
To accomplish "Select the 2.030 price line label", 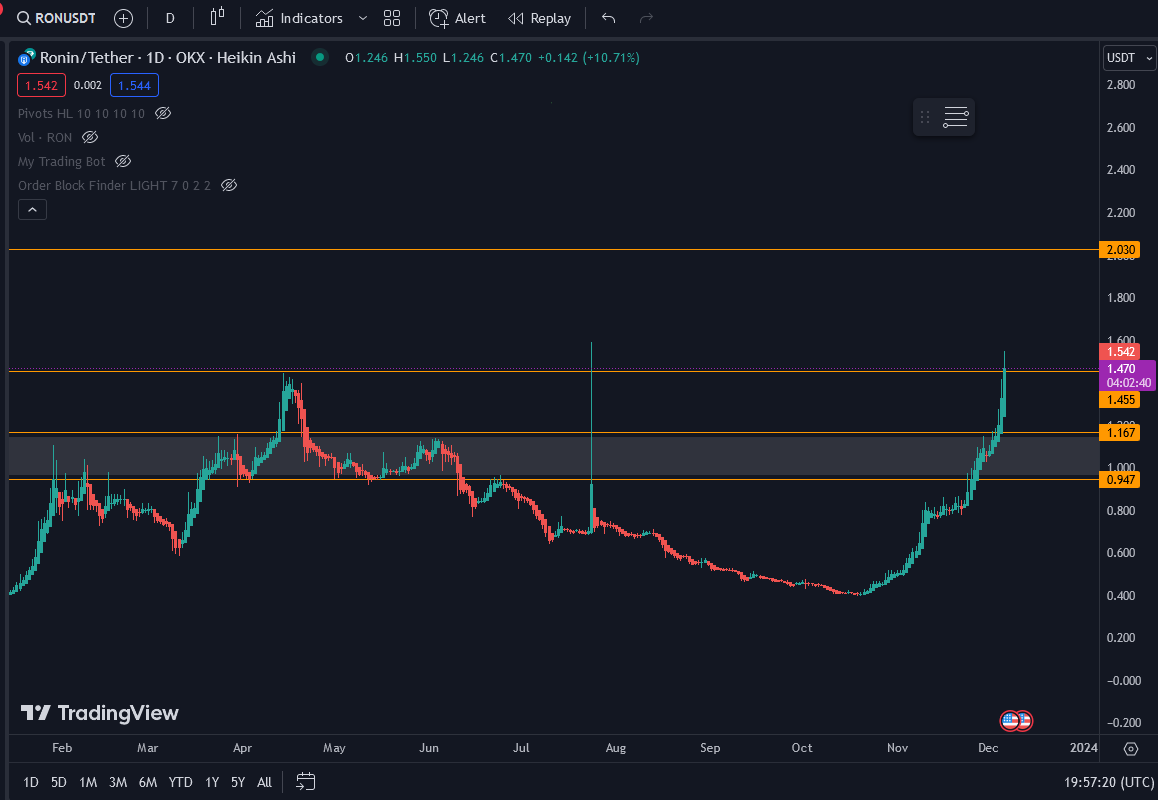I will [1120, 250].
